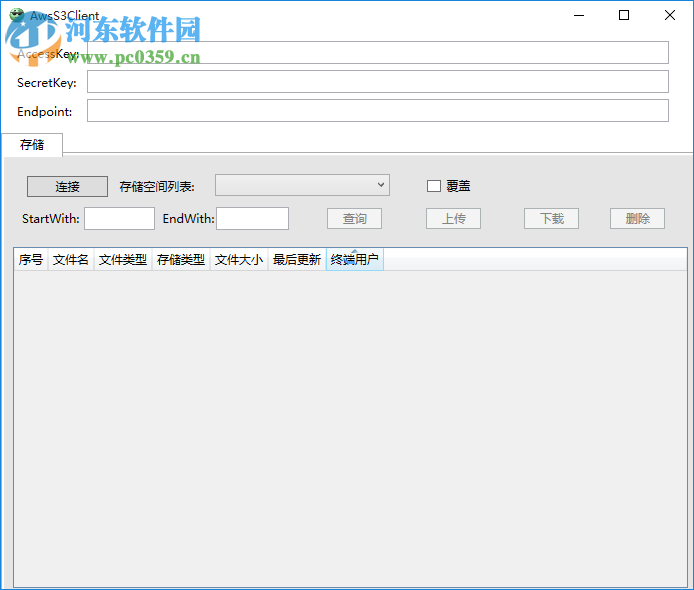The height and width of the screenshot is (590, 694).
Task: Click the 上传 upload button
Action: (453, 218)
